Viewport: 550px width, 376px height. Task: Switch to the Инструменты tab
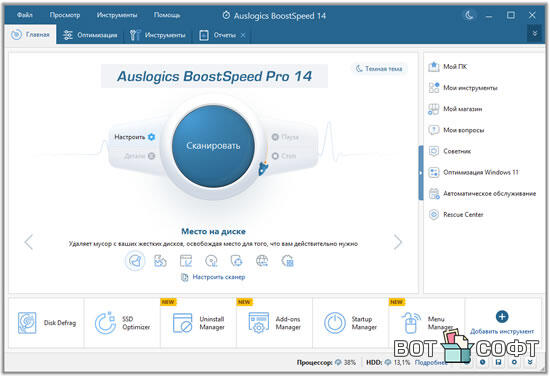click(157, 35)
